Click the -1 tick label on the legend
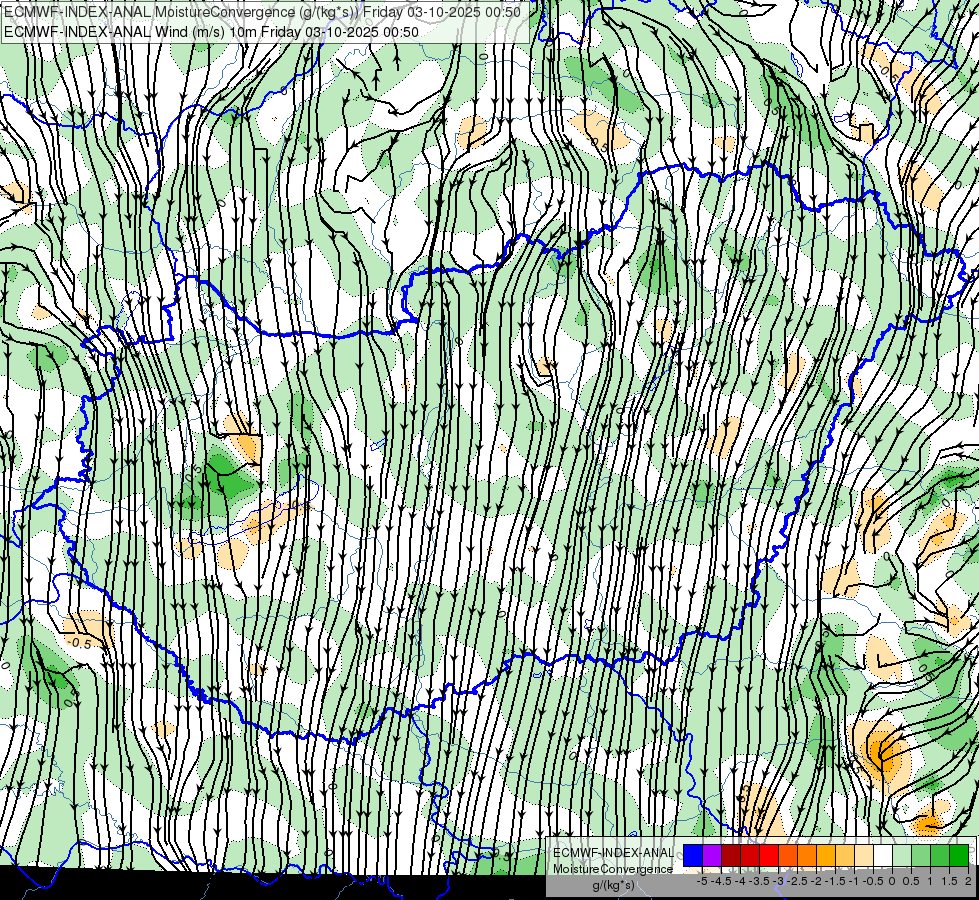Image resolution: width=979 pixels, height=900 pixels. pyautogui.click(x=854, y=881)
